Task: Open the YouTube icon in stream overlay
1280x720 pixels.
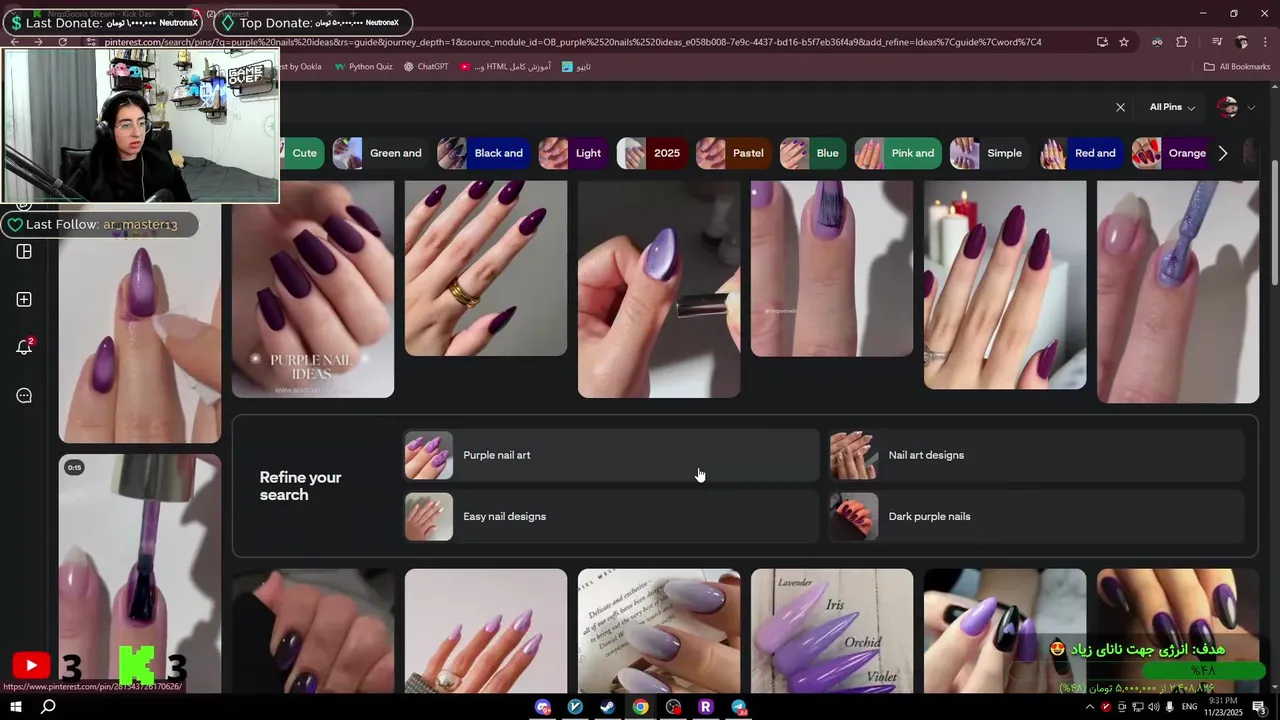Action: (31, 665)
